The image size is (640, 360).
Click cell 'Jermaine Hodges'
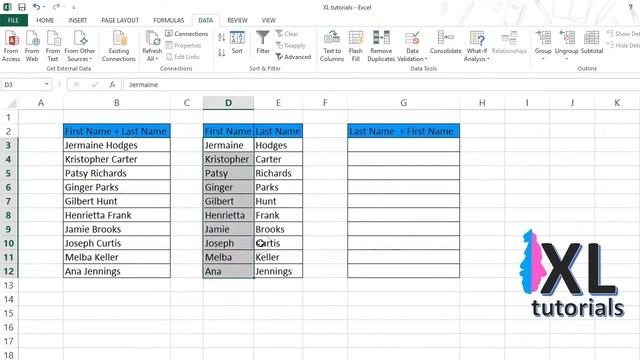point(117,145)
